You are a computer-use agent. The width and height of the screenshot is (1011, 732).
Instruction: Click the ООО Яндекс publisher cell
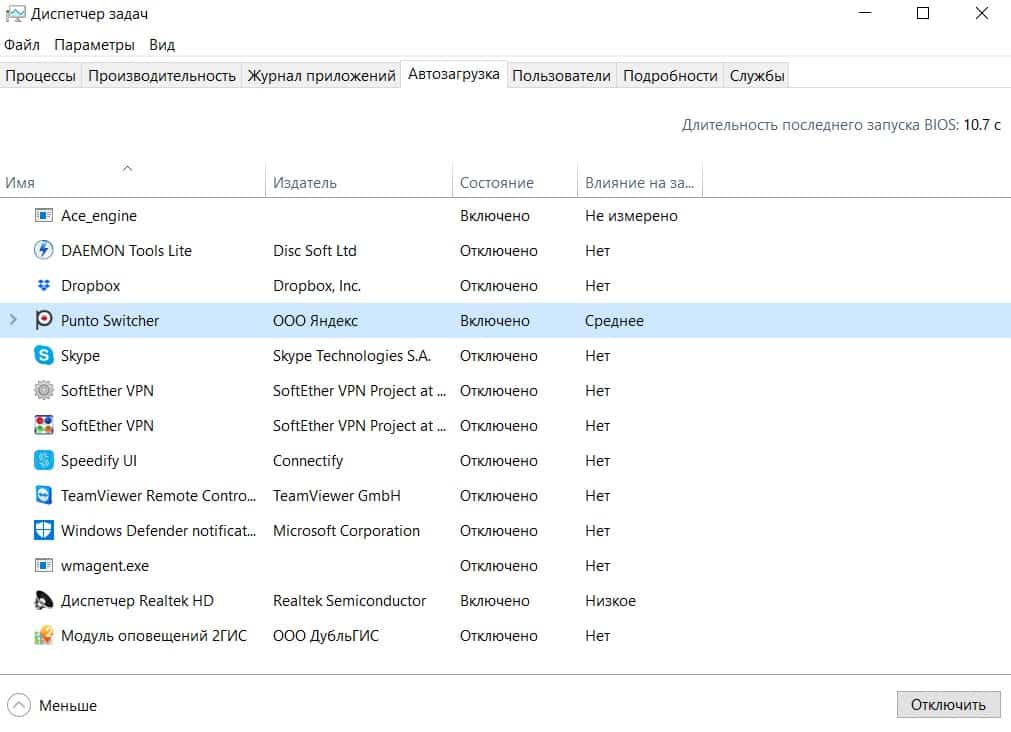pyautogui.click(x=315, y=321)
